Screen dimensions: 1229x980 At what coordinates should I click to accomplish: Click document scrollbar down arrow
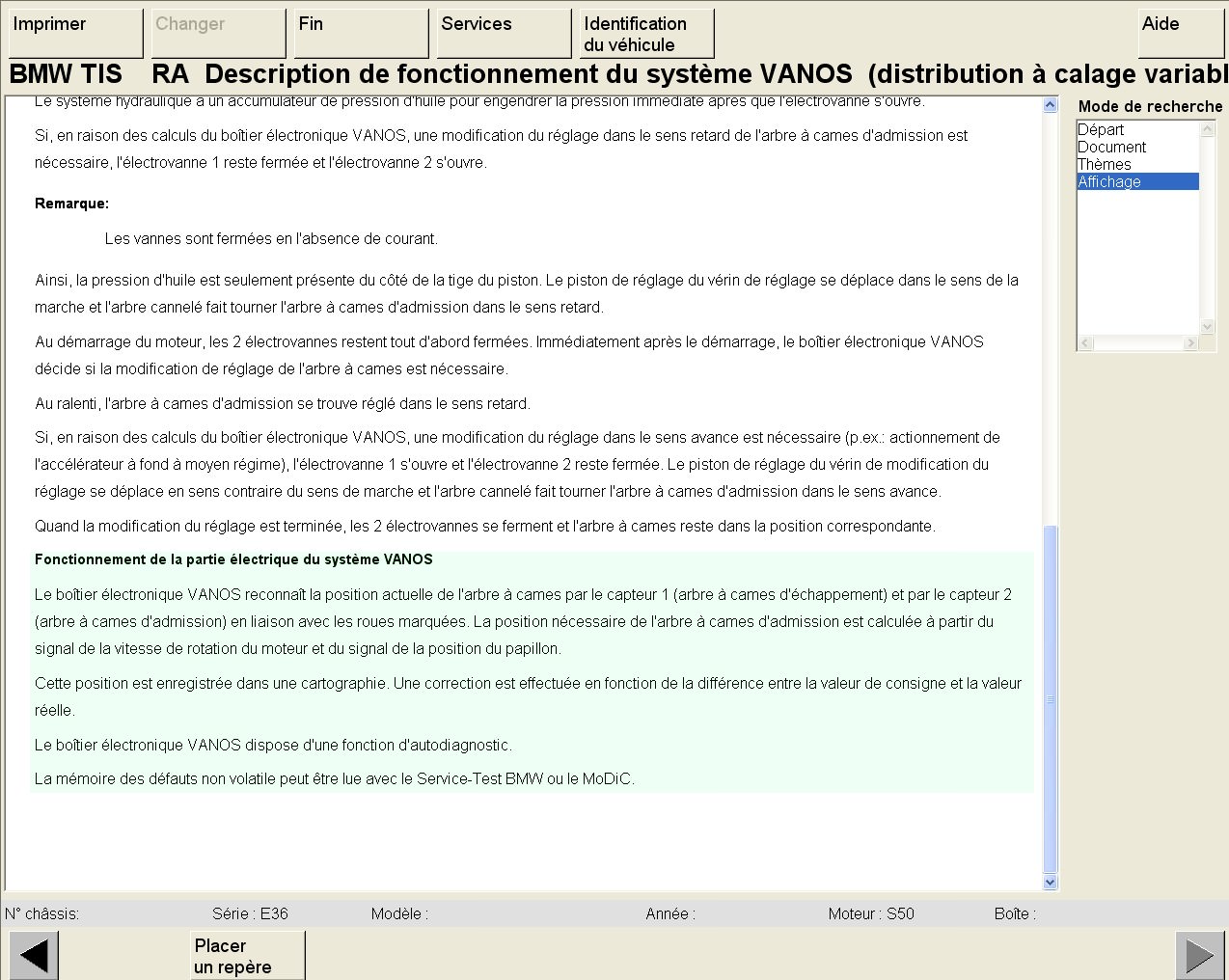tap(1051, 882)
